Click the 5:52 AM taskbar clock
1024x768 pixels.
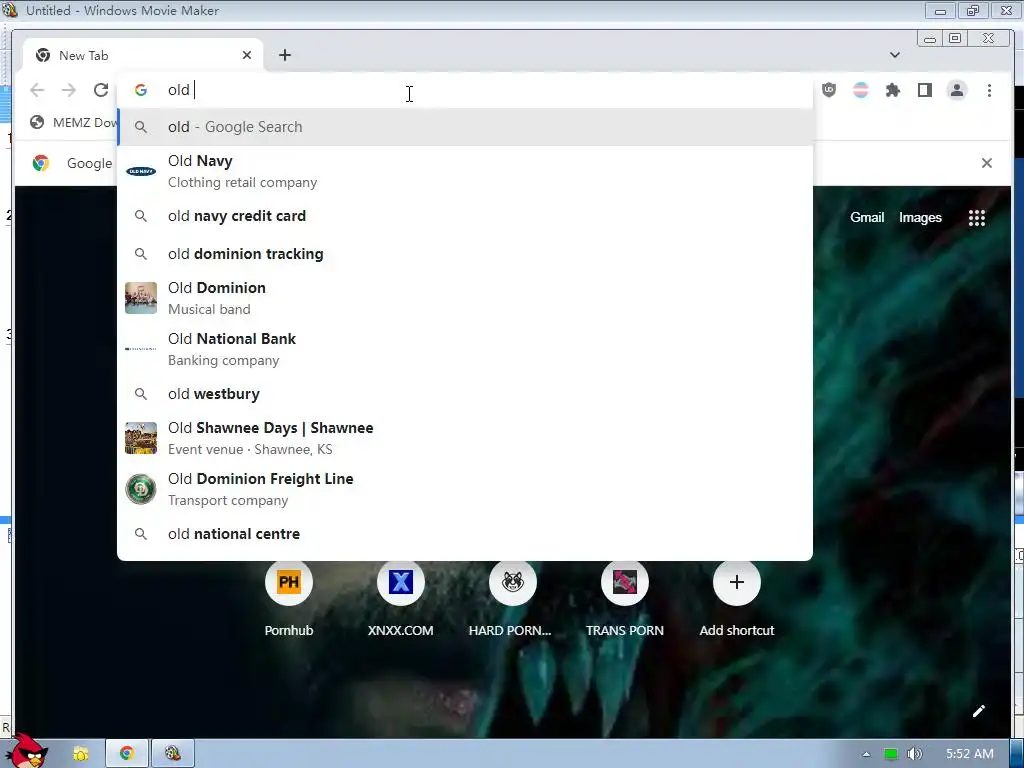pyautogui.click(x=970, y=754)
